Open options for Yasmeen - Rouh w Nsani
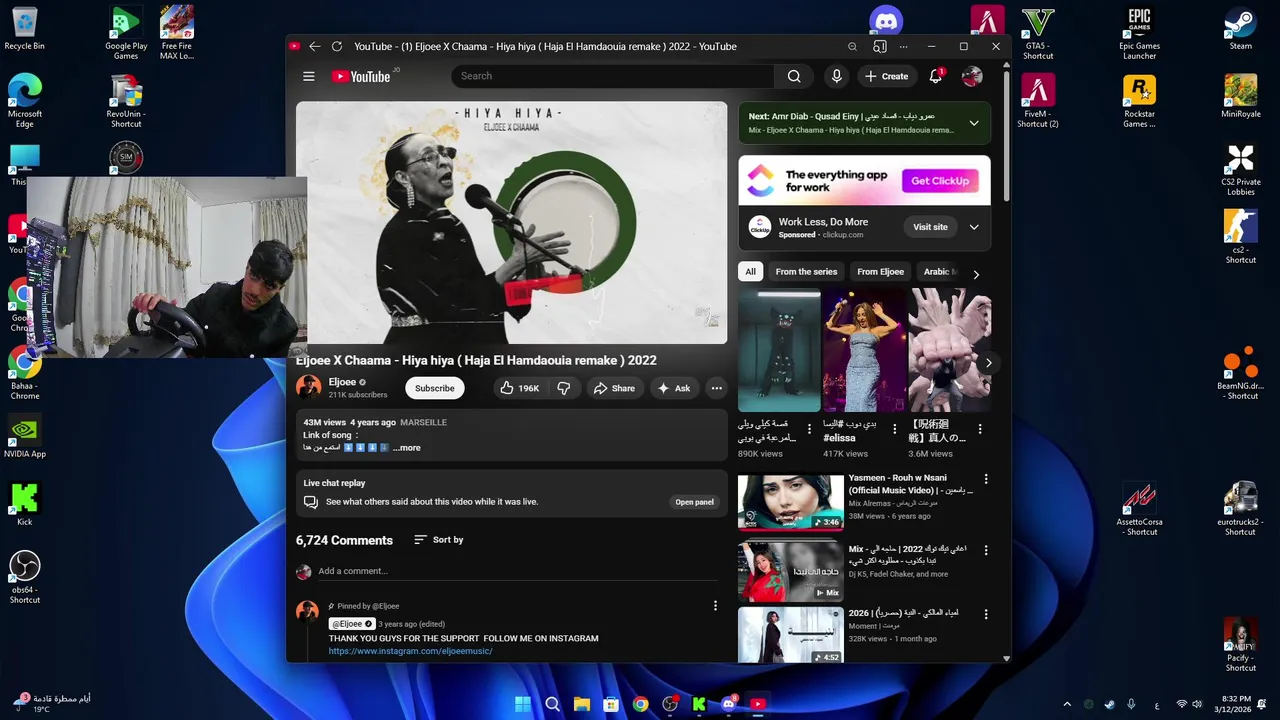This screenshot has width=1280, height=720. 986,479
